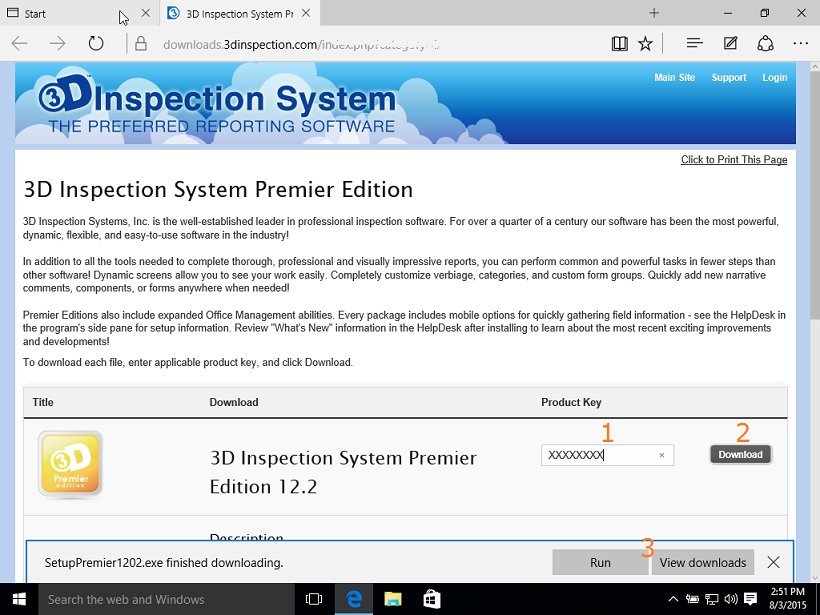The image size is (820, 615).
Task: Show hidden system tray icons
Action: 674,599
